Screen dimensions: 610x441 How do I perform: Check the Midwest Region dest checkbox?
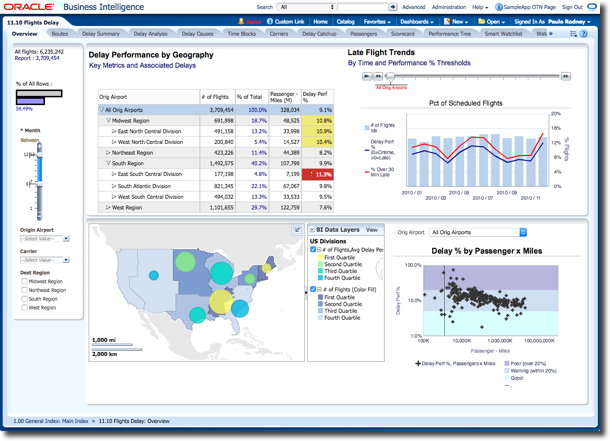[x=24, y=282]
